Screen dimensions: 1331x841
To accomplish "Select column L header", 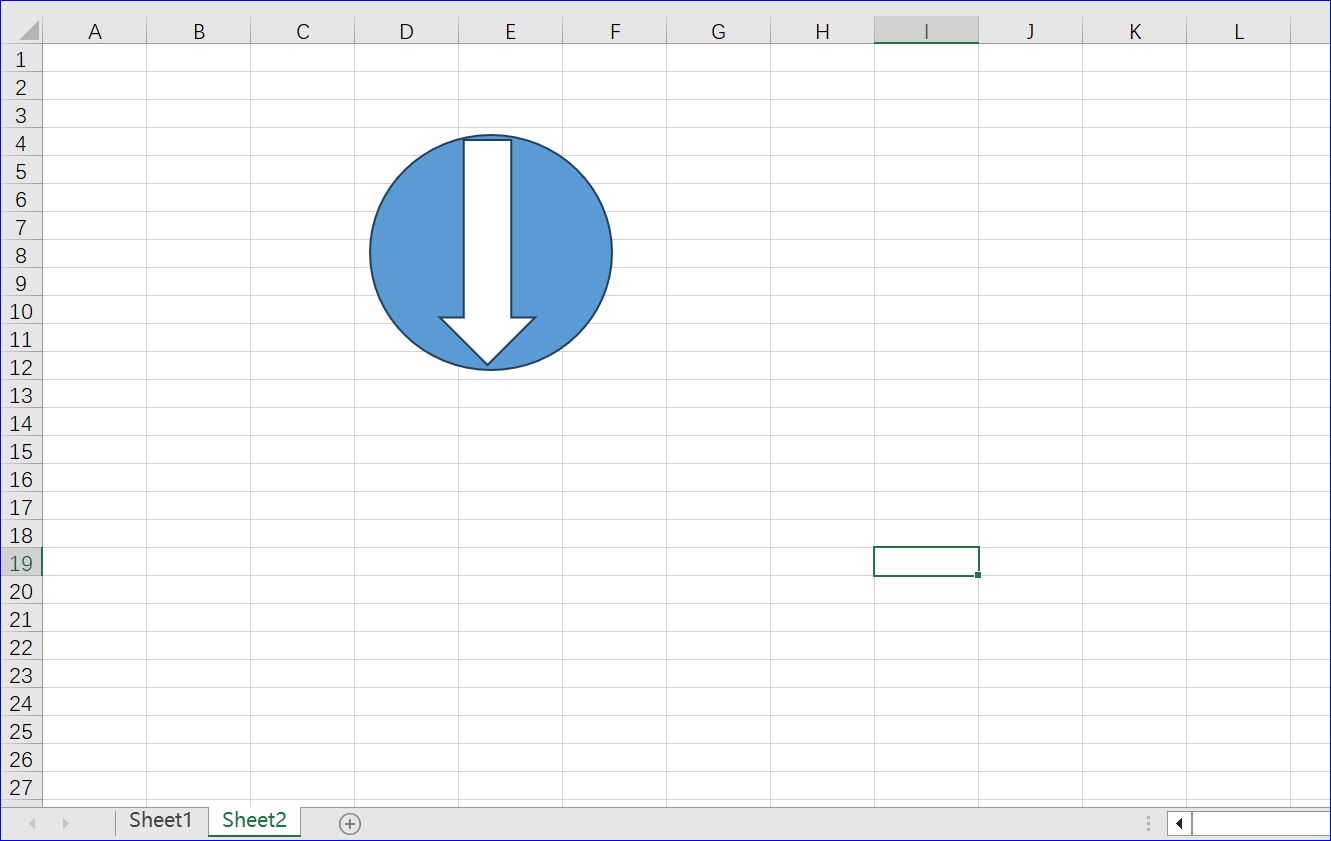I will click(x=1239, y=31).
